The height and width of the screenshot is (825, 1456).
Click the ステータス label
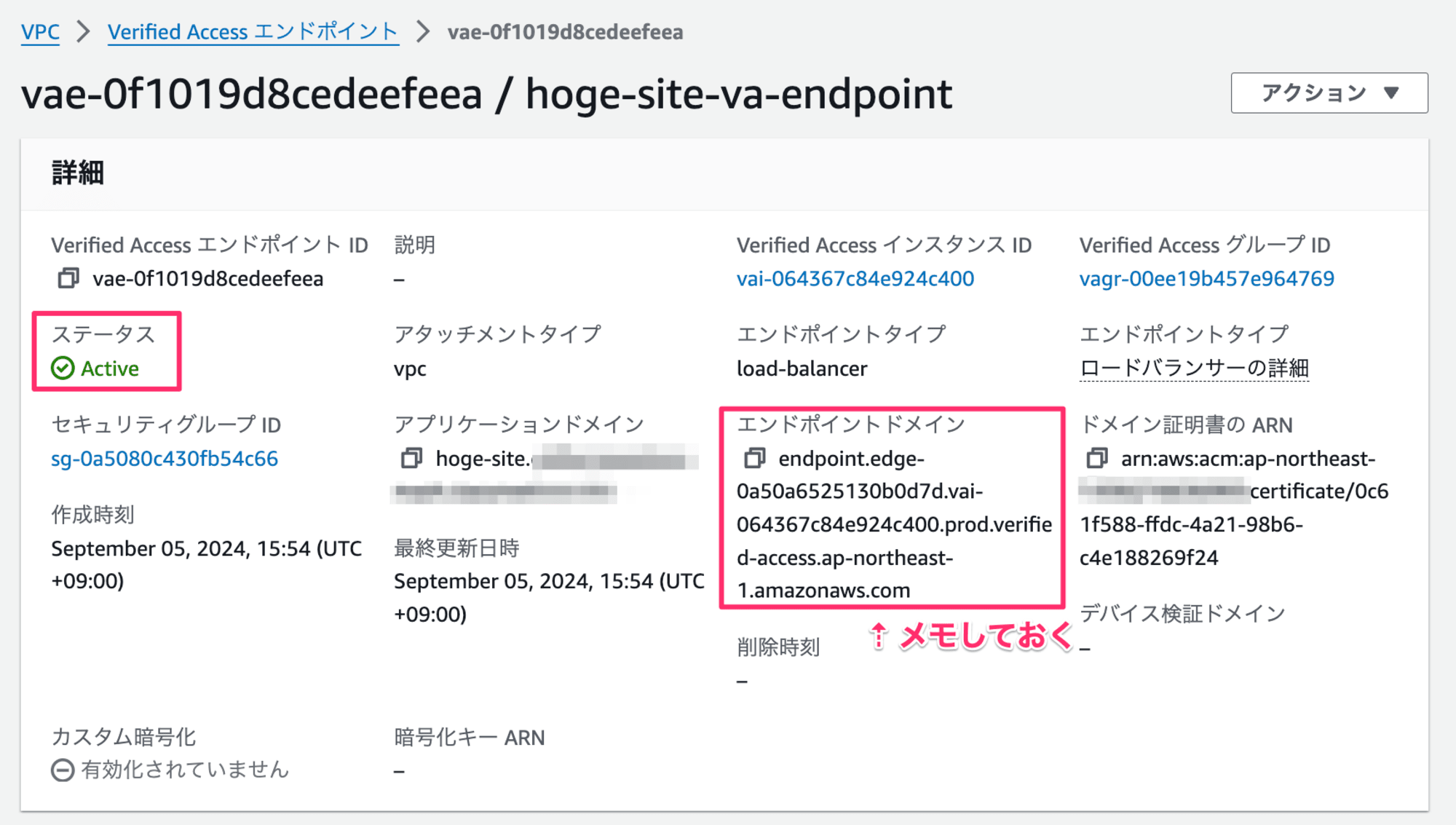click(x=103, y=334)
